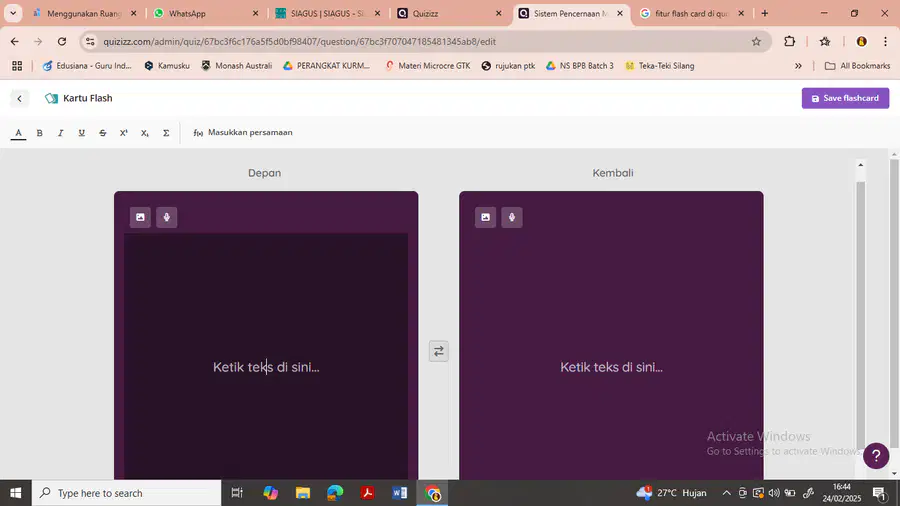Open the text color picker
This screenshot has height=506, width=900.
pyautogui.click(x=18, y=133)
